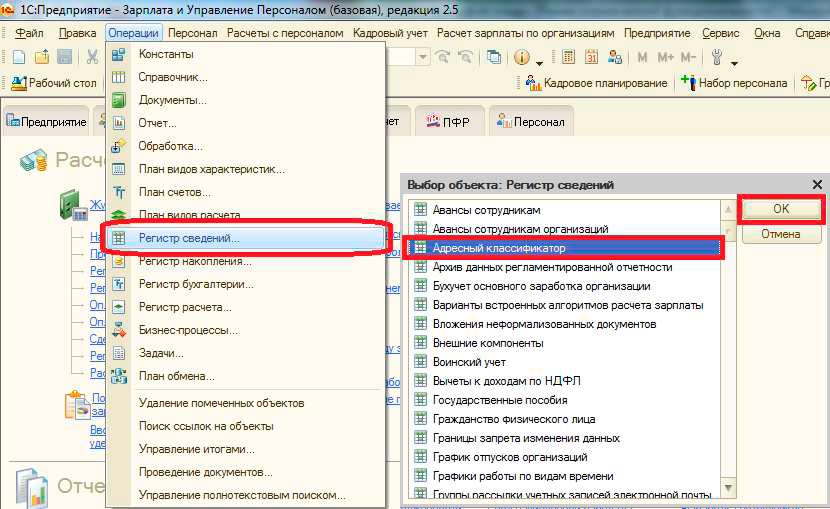Open the calendar toolbar icon
The height and width of the screenshot is (509, 830).
591,57
